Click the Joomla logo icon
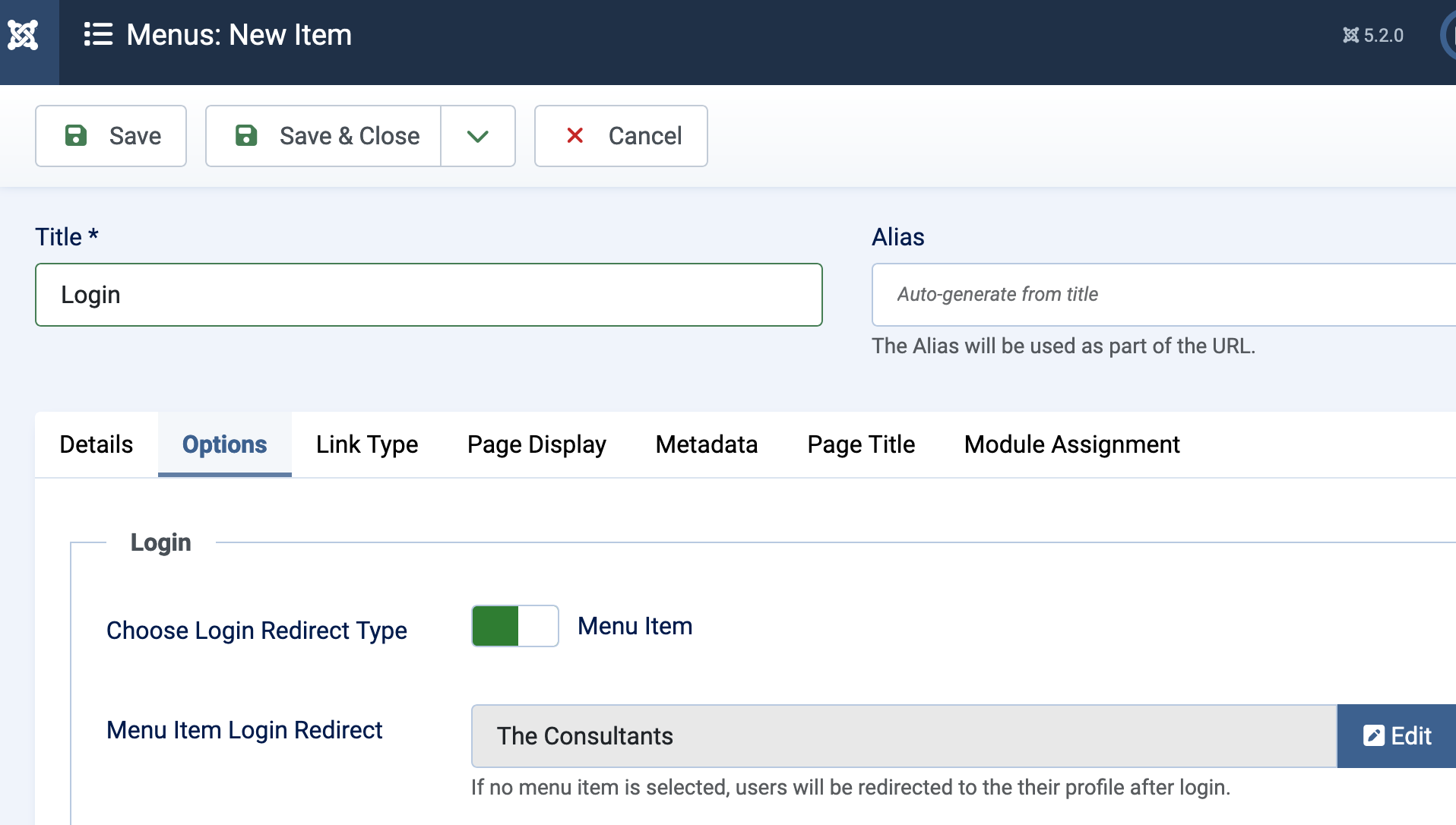The height and width of the screenshot is (825, 1456). coord(23,35)
